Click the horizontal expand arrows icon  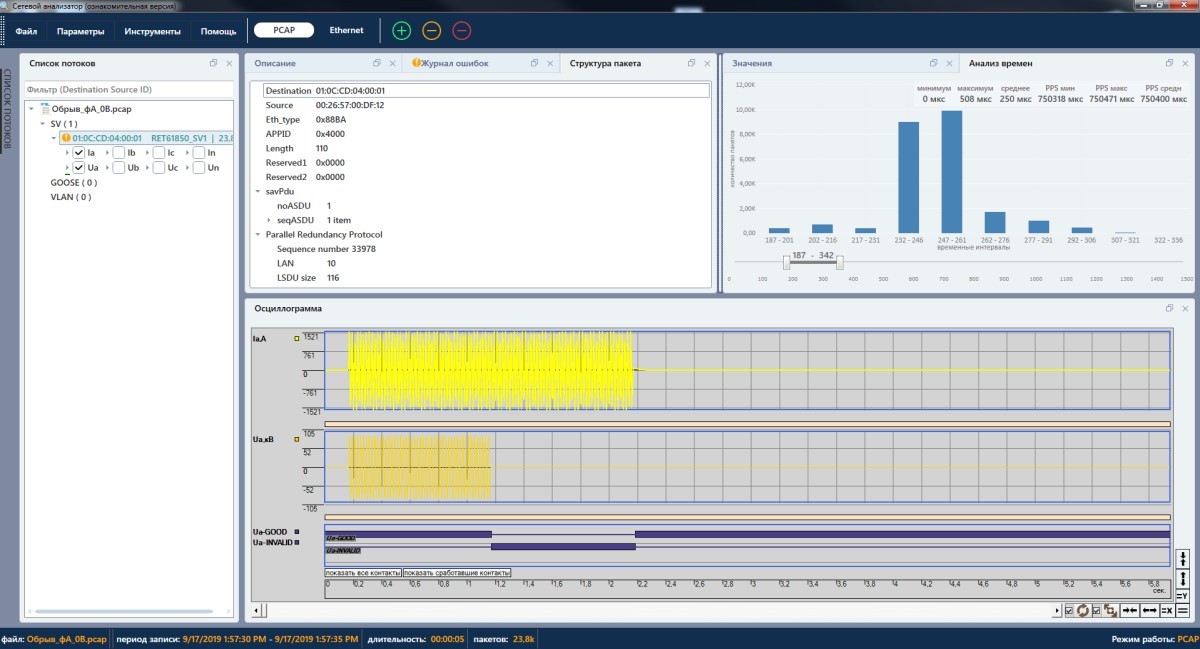[1149, 610]
